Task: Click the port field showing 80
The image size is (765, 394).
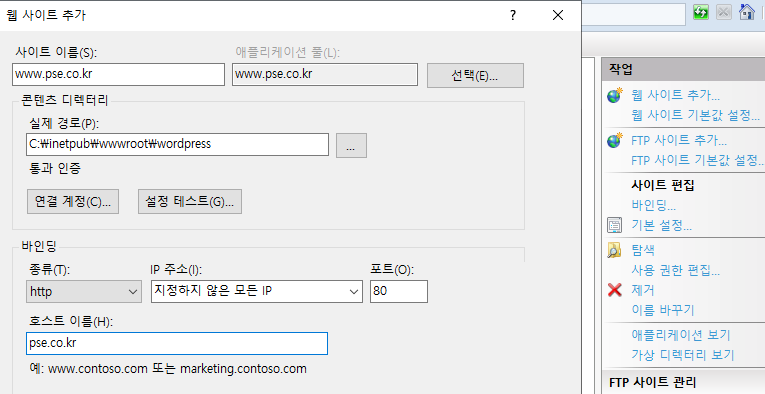Action: (x=399, y=292)
